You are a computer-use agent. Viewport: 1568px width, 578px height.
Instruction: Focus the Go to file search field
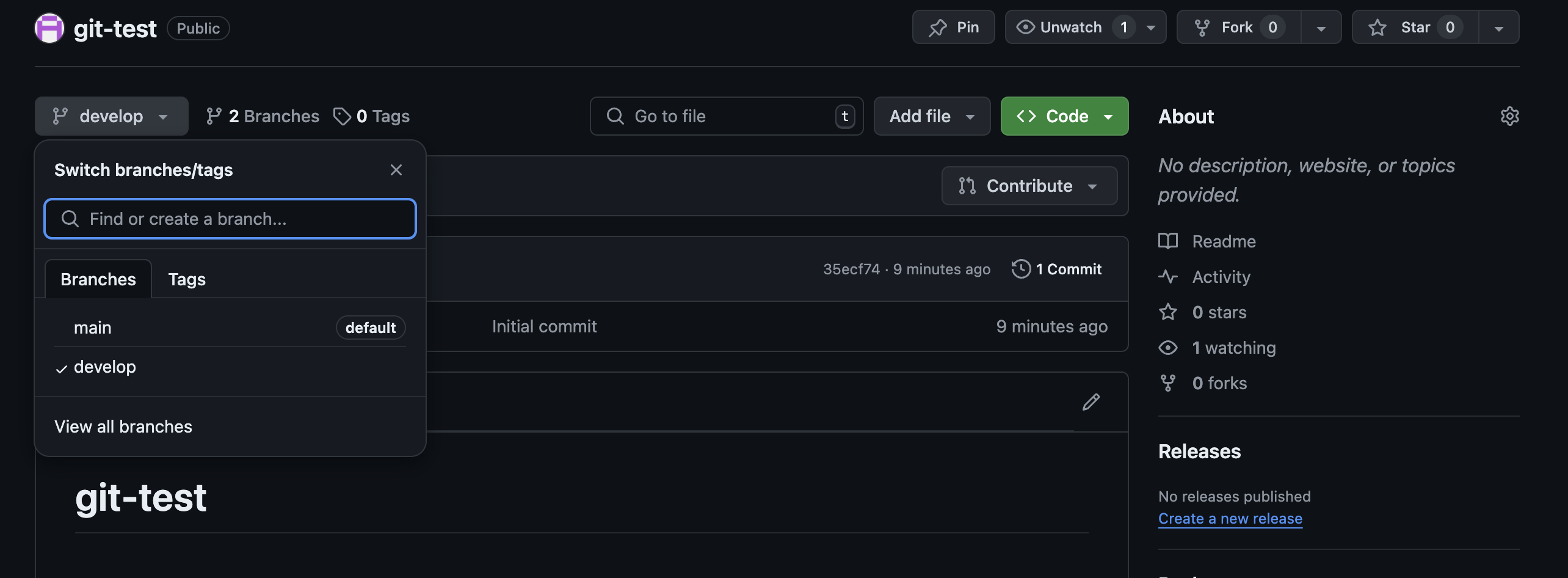pos(727,116)
